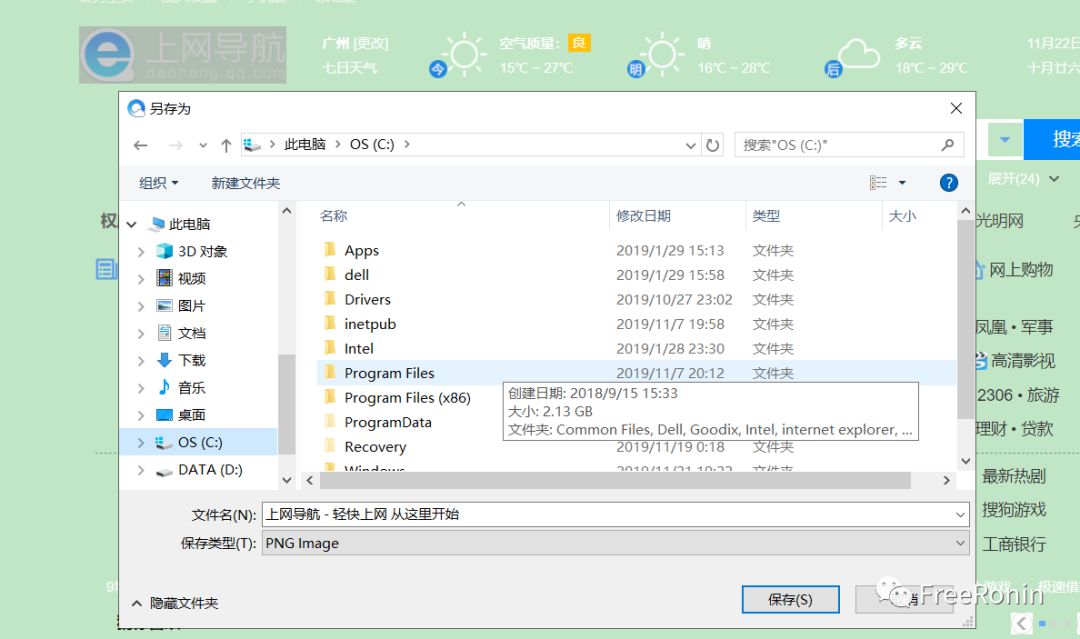The image size is (1080, 639).
Task: Expand the 图片 item in the tree
Action: coord(139,304)
